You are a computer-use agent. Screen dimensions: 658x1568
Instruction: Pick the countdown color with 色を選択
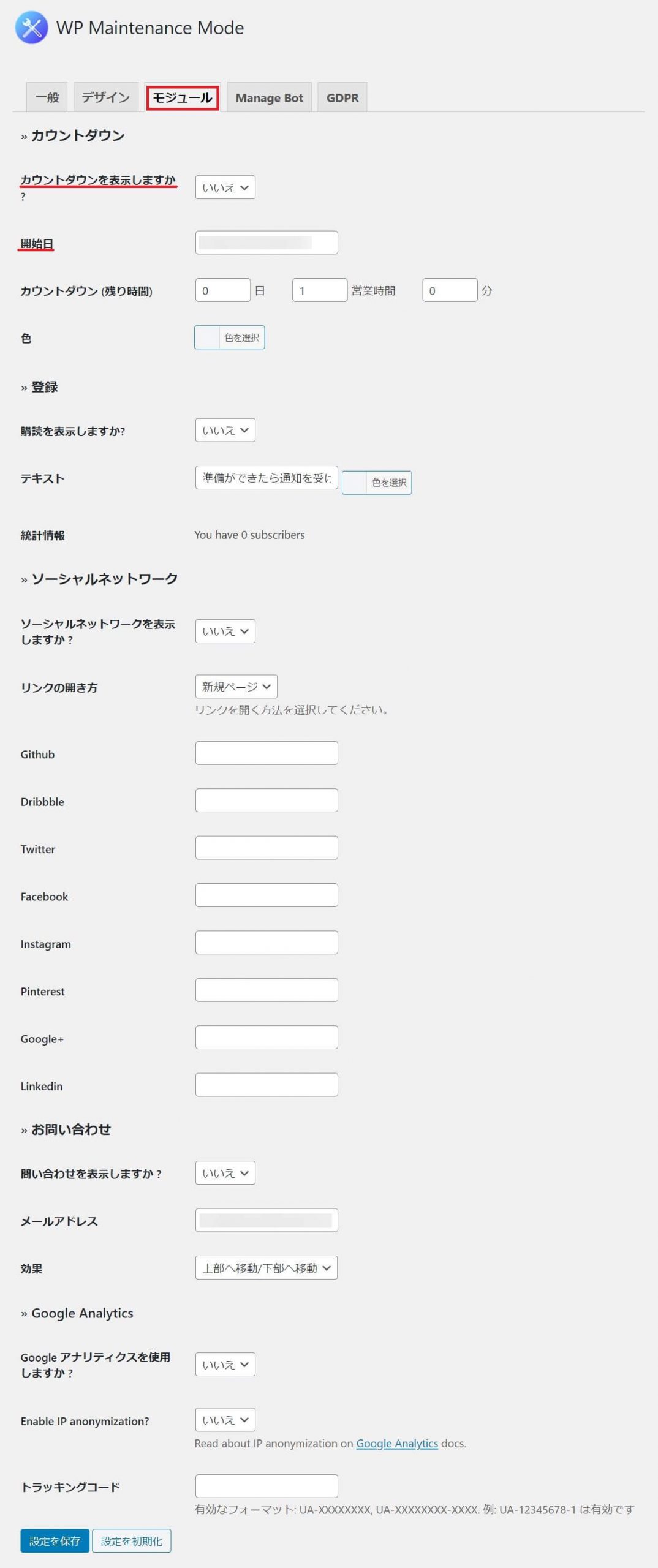230,337
